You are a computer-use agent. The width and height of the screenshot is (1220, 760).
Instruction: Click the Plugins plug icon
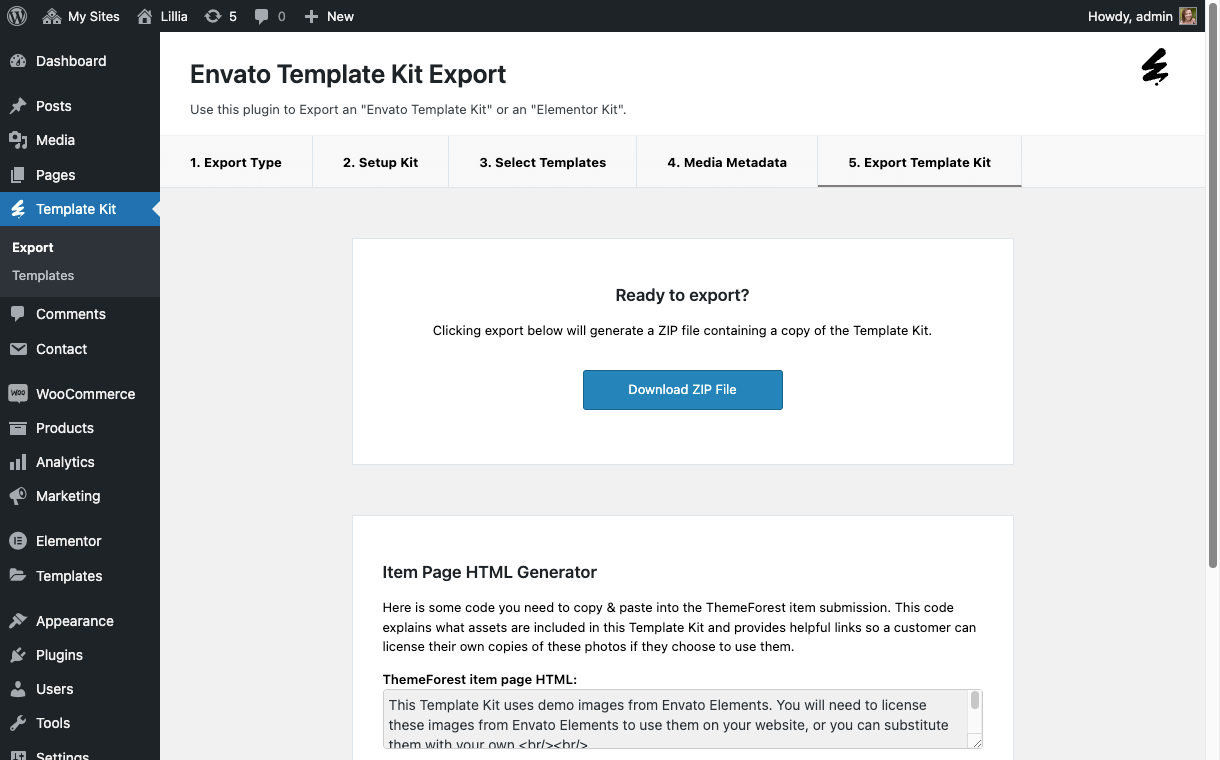[18, 655]
